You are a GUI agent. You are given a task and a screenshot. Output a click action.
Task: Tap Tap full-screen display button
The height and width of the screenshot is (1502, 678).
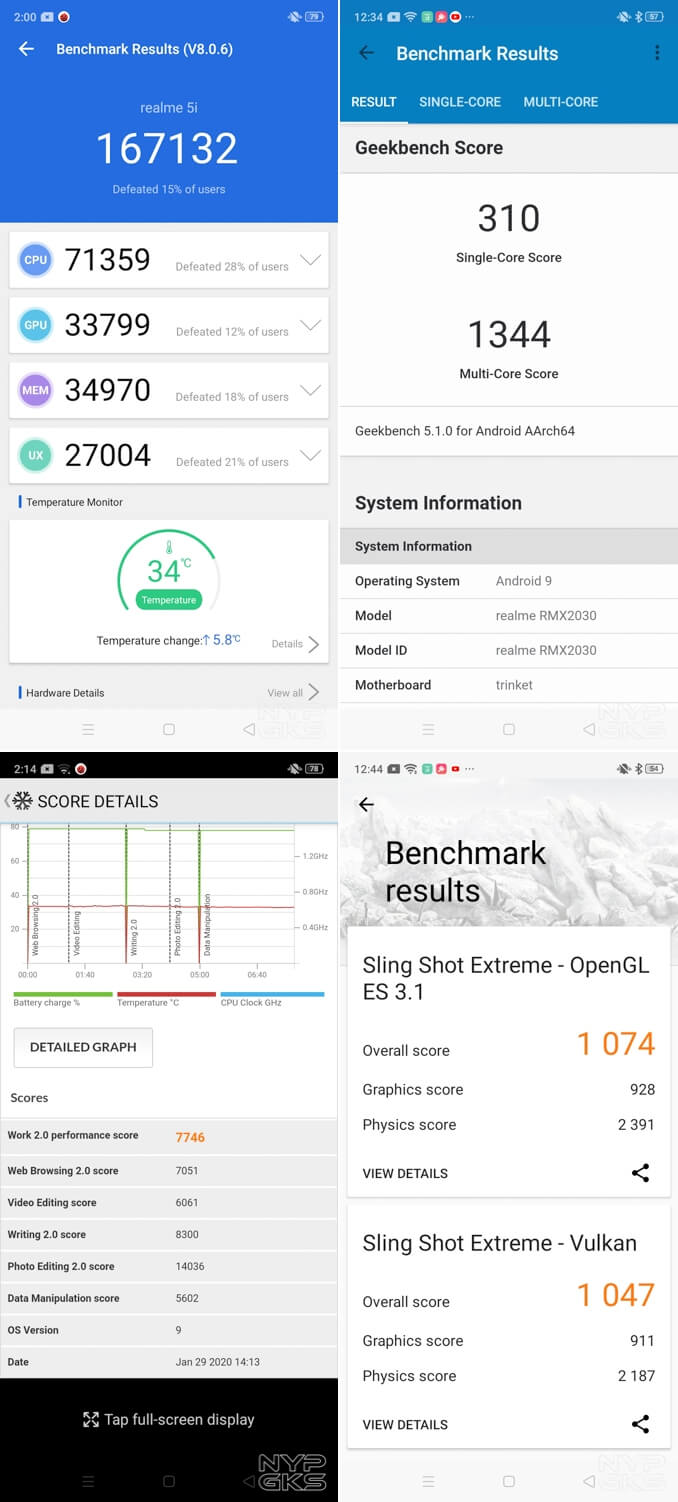[168, 1419]
